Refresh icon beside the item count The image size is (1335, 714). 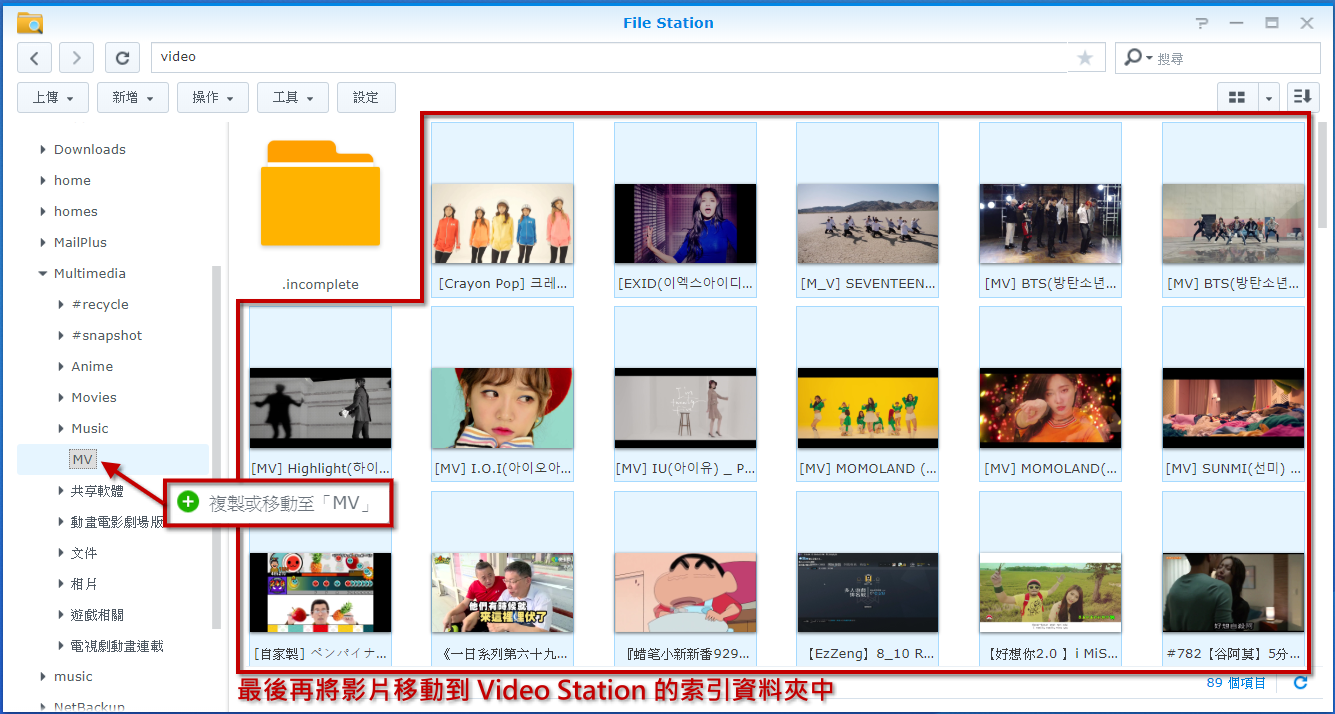tap(1300, 683)
